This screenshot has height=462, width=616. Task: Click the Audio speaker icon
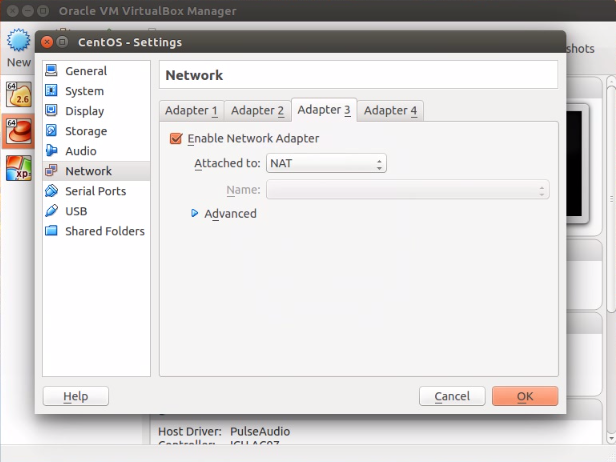(x=51, y=151)
